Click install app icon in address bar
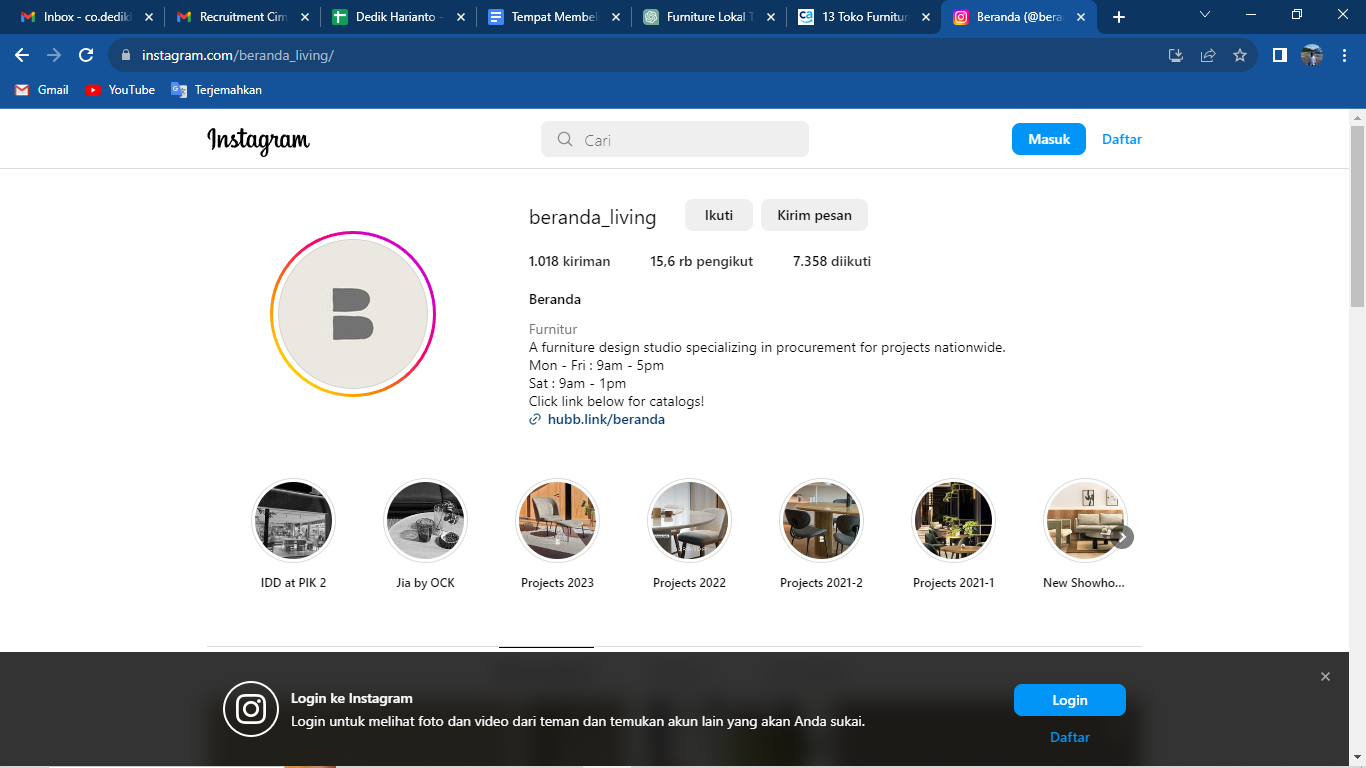Viewport: 1366px width, 768px height. pos(1176,55)
